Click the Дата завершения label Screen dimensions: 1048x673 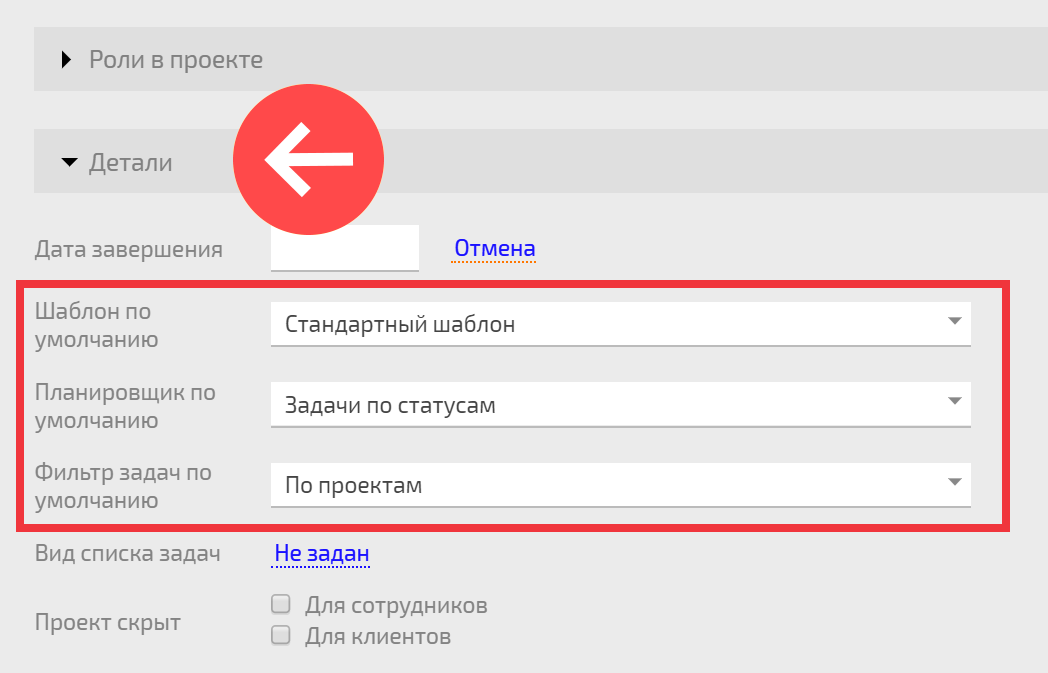128,249
